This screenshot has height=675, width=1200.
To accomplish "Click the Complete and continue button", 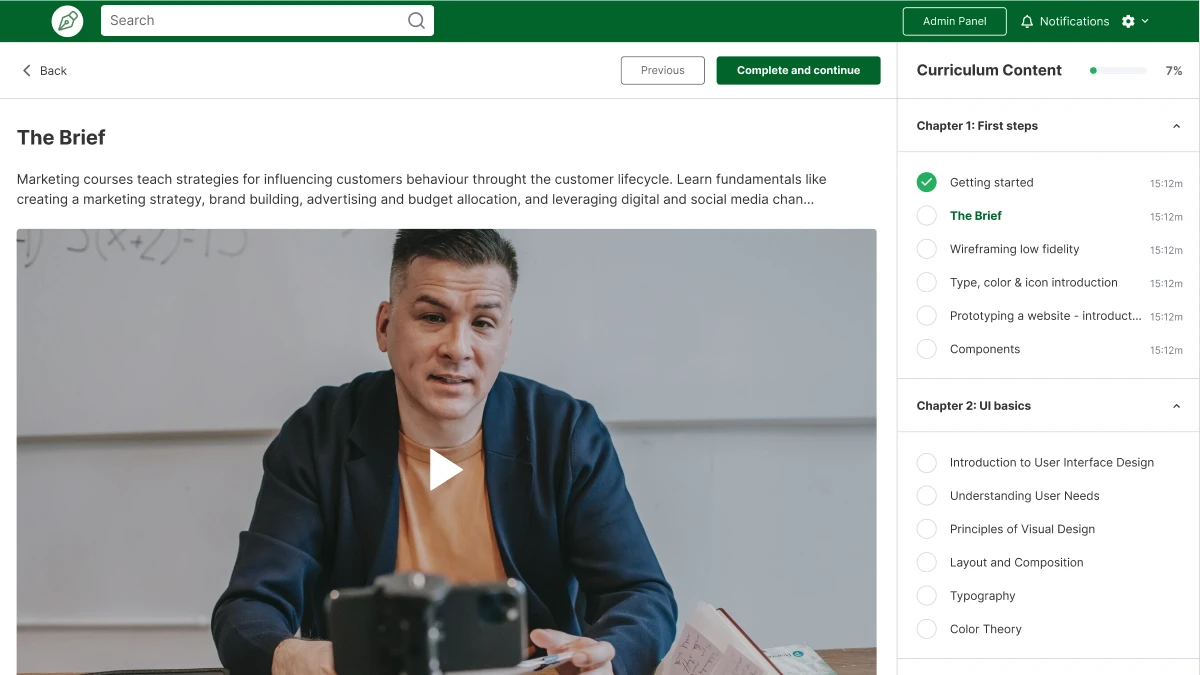I will [x=798, y=70].
